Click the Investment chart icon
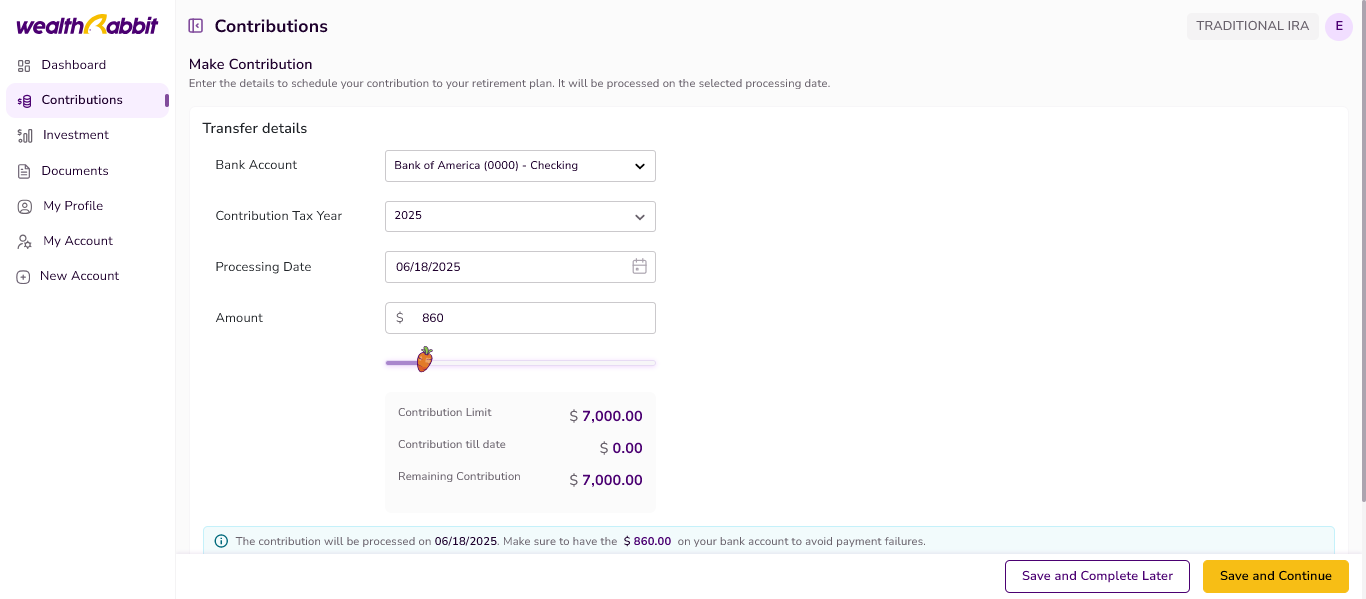1366x599 pixels. pos(25,136)
